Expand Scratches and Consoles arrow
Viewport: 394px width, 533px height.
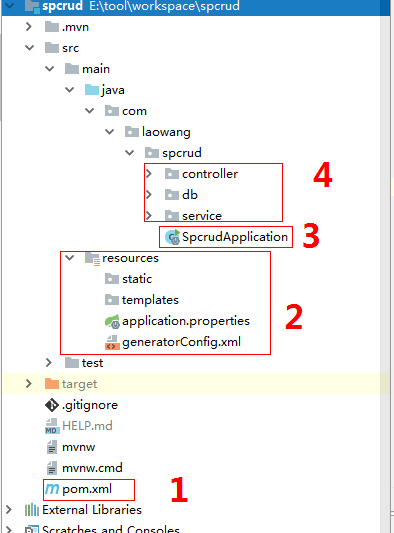coord(9,530)
